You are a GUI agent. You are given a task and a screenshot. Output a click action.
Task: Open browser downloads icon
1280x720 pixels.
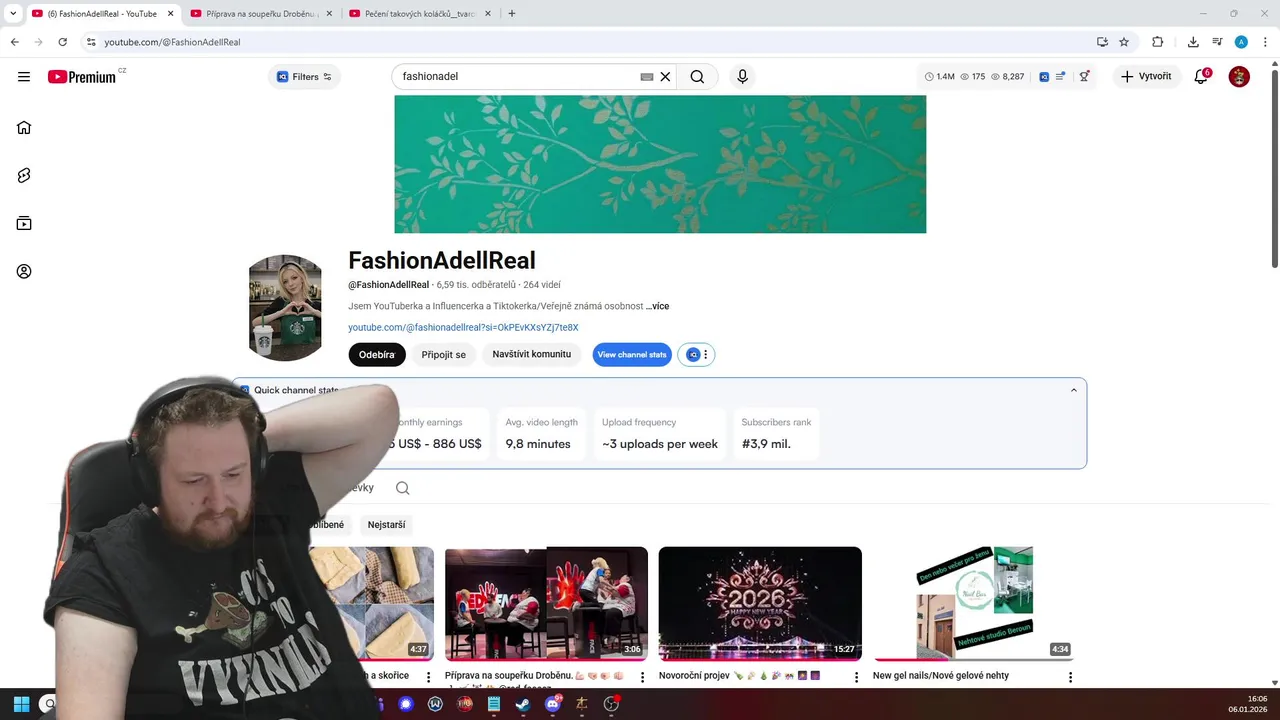[1193, 42]
